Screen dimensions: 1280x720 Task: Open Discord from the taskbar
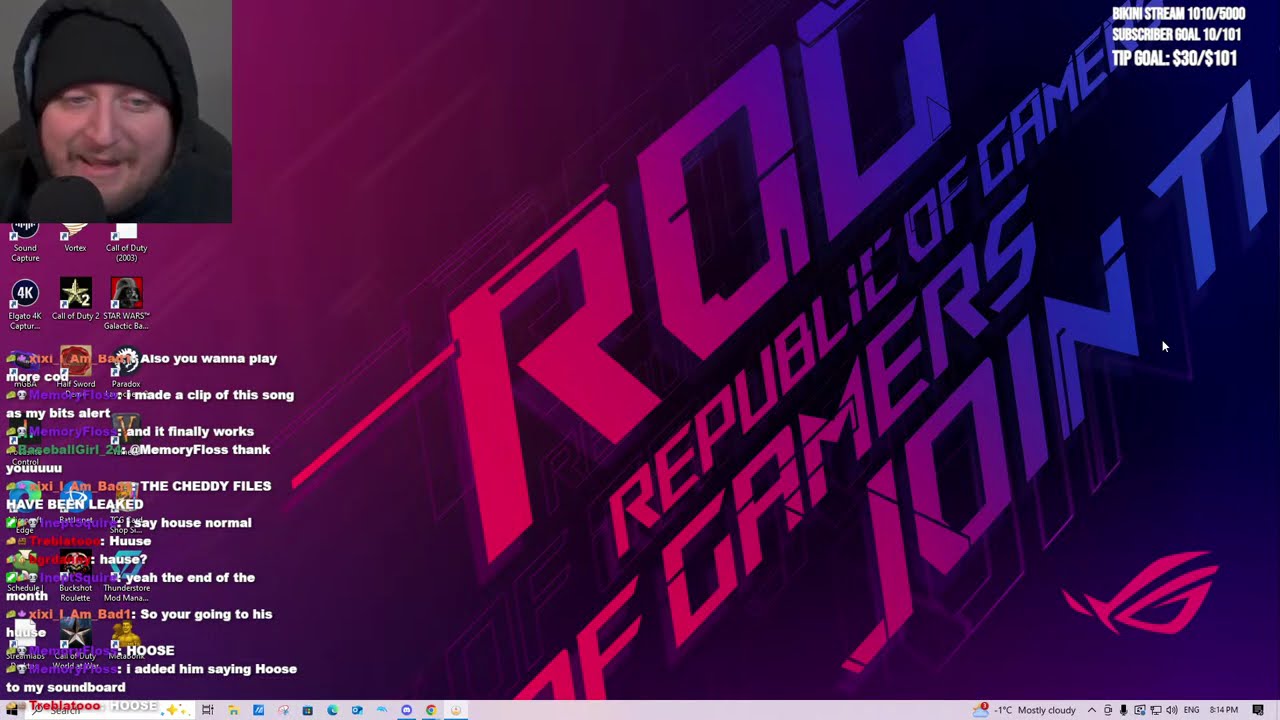(x=406, y=710)
